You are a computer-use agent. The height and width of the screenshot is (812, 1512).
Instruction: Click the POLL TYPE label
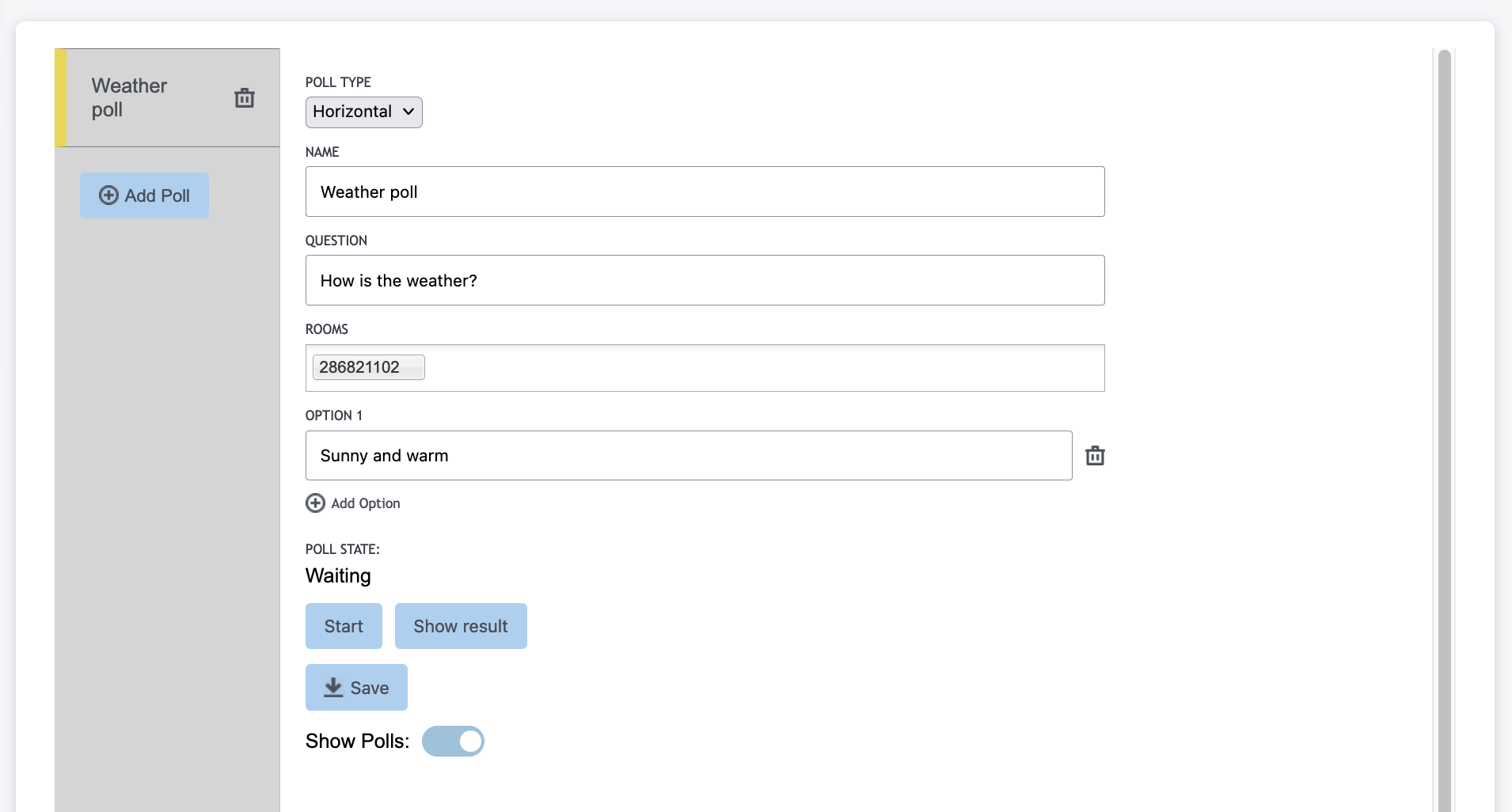(338, 82)
